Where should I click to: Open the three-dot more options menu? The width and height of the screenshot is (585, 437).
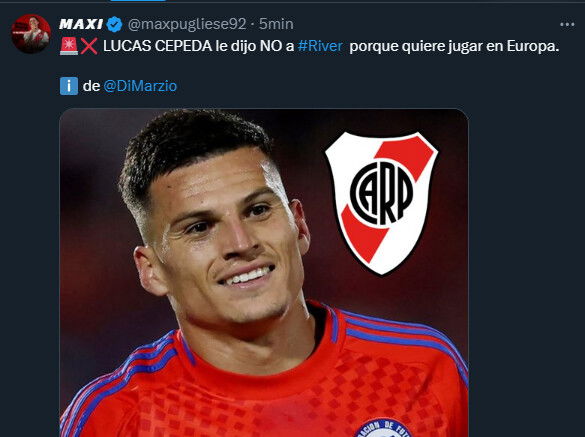567,25
